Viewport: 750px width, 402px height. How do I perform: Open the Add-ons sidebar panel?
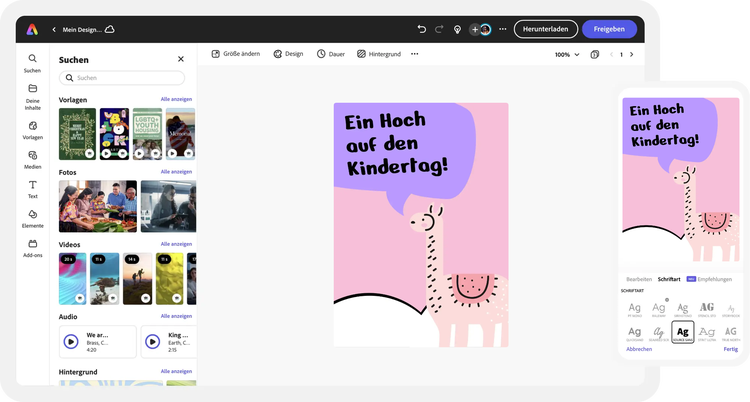pyautogui.click(x=33, y=248)
